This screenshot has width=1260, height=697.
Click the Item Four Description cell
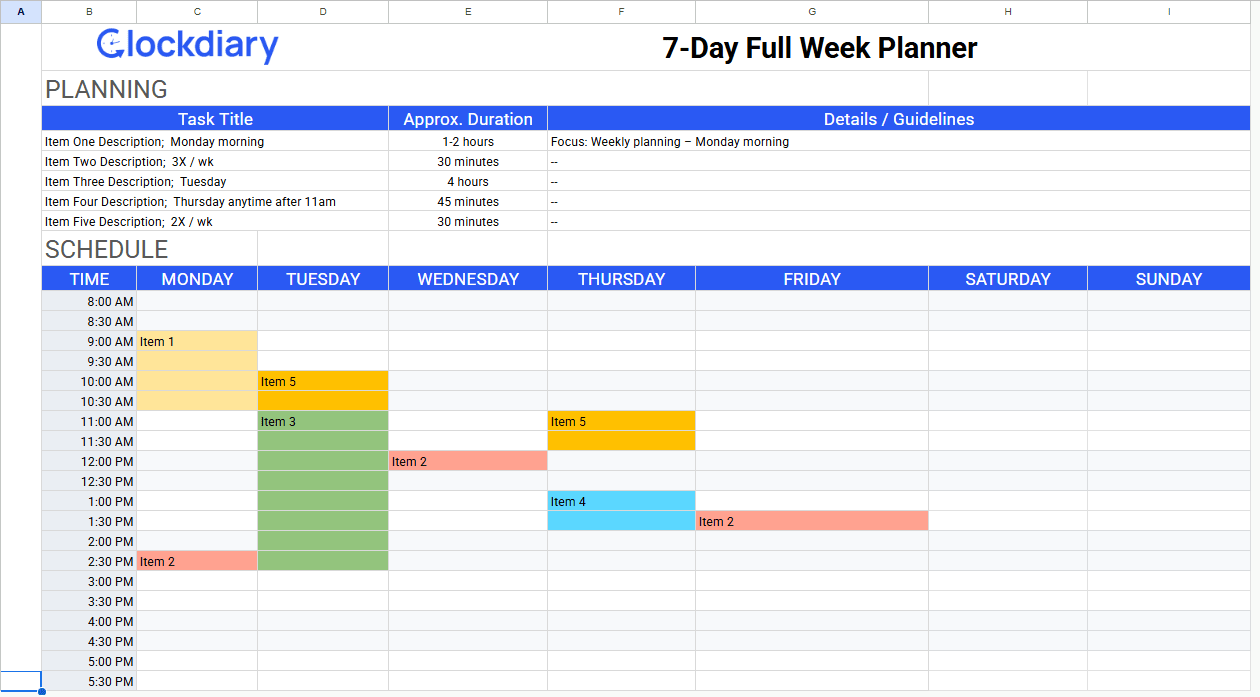(x=215, y=202)
